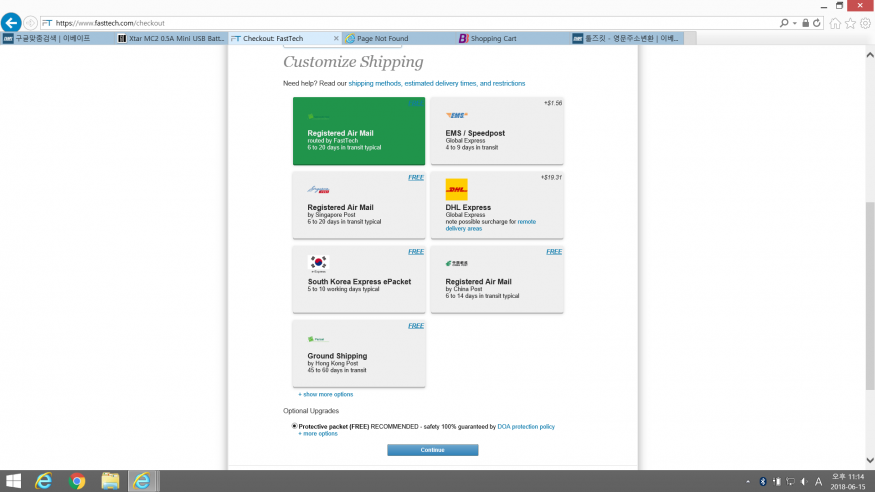Image resolution: width=875 pixels, height=492 pixels.
Task: Open Favorites star icon
Action: (x=850, y=23)
